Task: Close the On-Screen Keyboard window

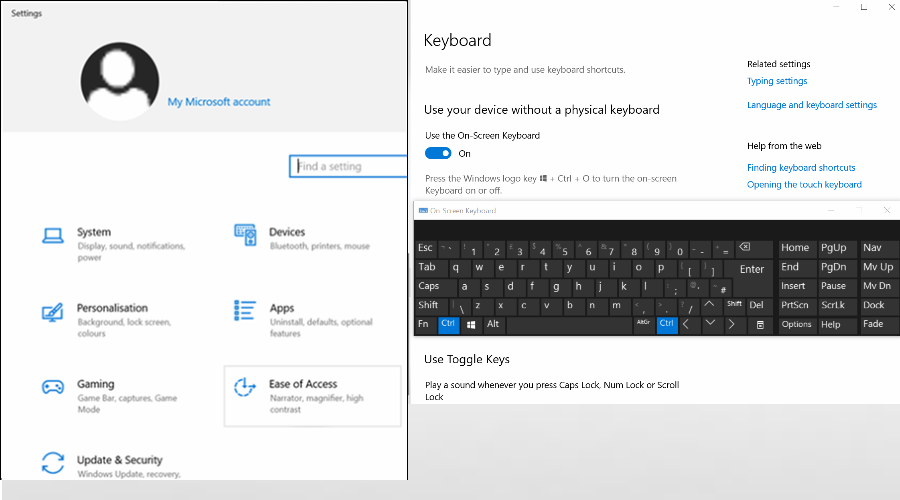Action: (x=887, y=211)
